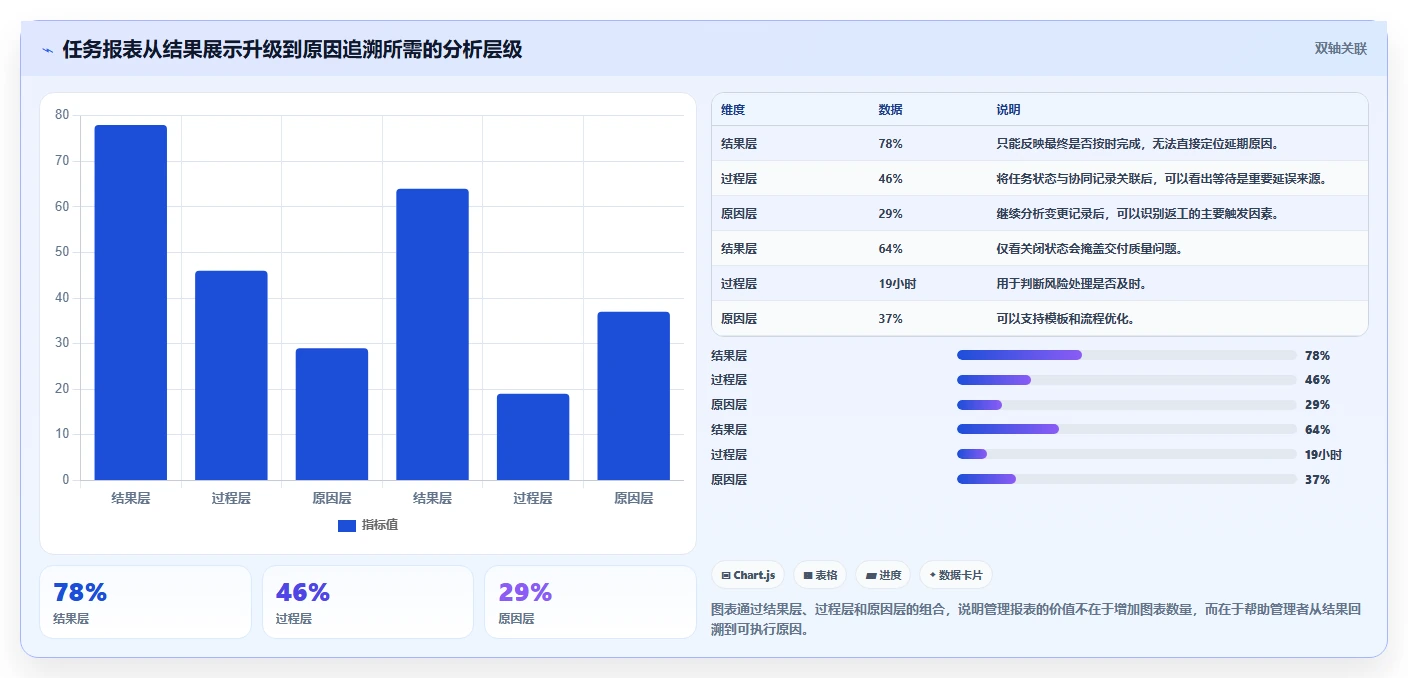
Task: Click the shortest bar in the chart
Action: click(533, 437)
